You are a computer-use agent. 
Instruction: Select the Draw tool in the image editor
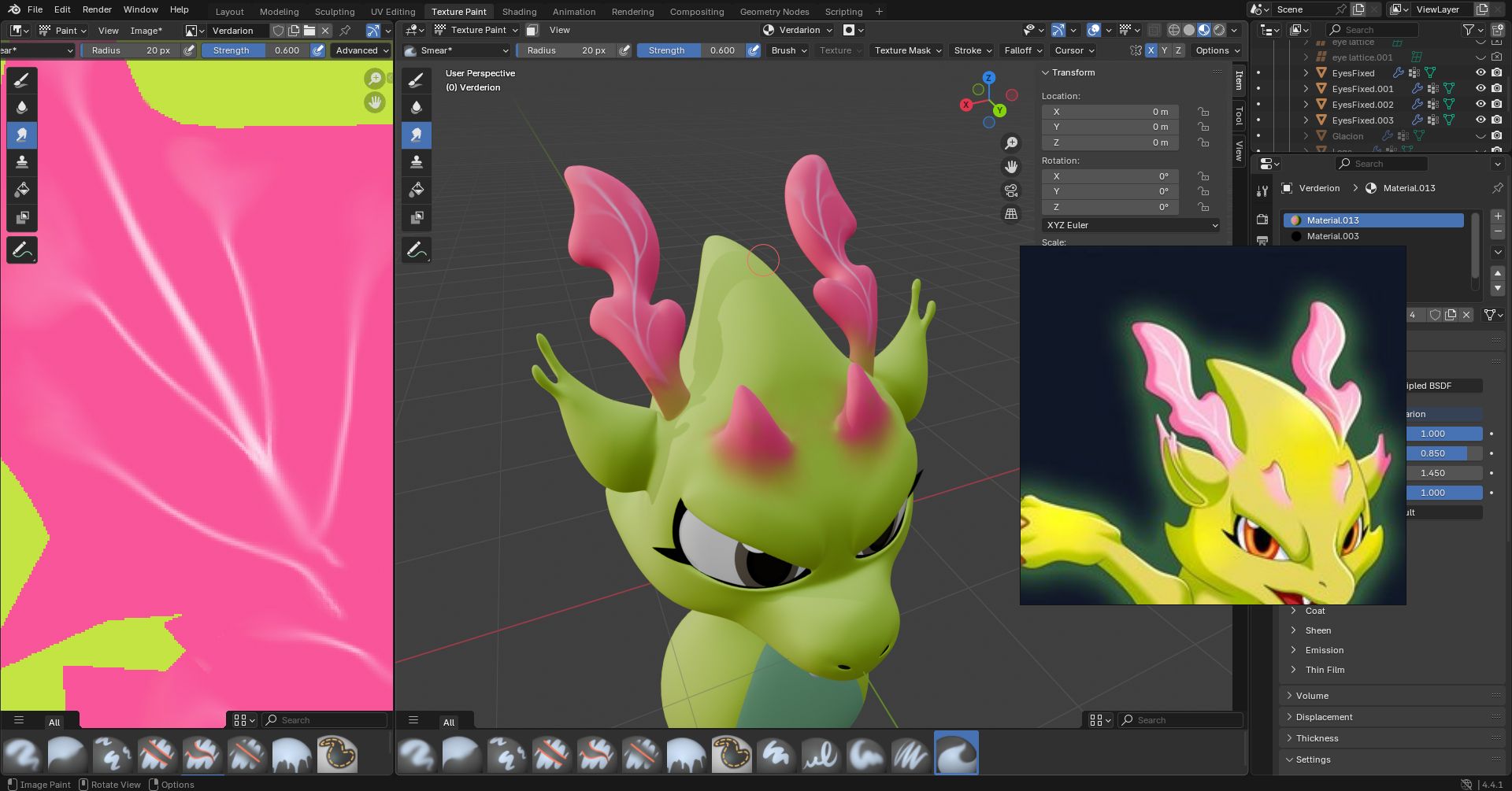(22, 80)
